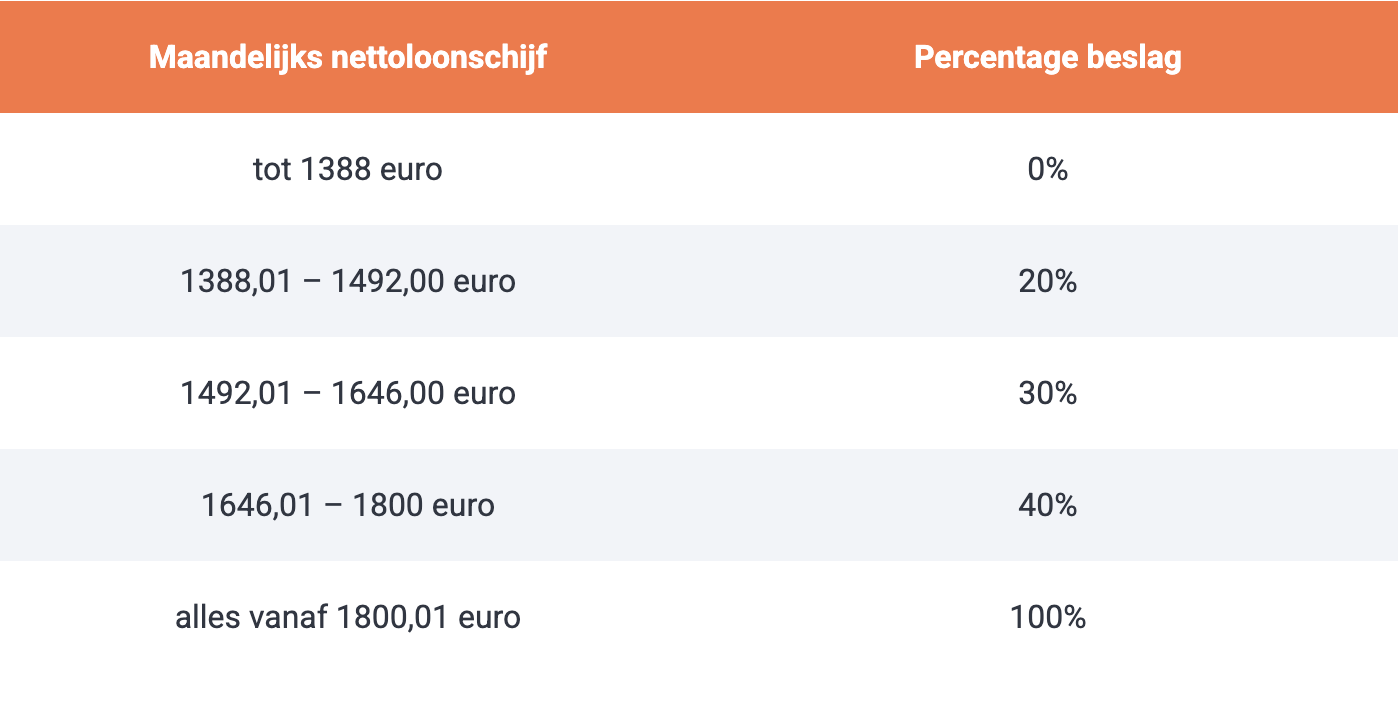The image size is (1400, 718).
Task: Click the '1646,00' upper bound in the 30% row
Action: [x=388, y=394]
